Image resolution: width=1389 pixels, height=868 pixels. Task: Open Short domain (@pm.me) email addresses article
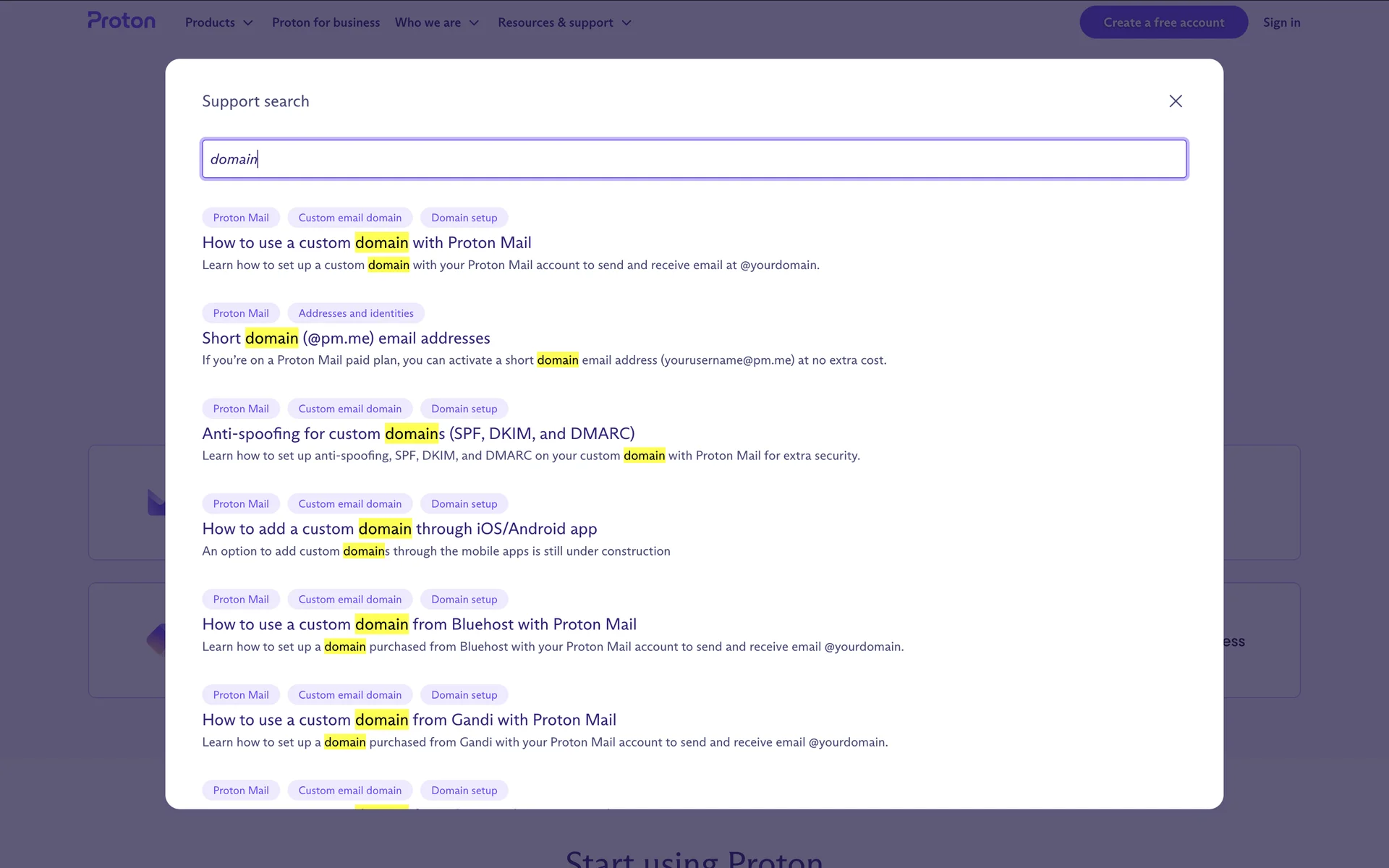346,339
